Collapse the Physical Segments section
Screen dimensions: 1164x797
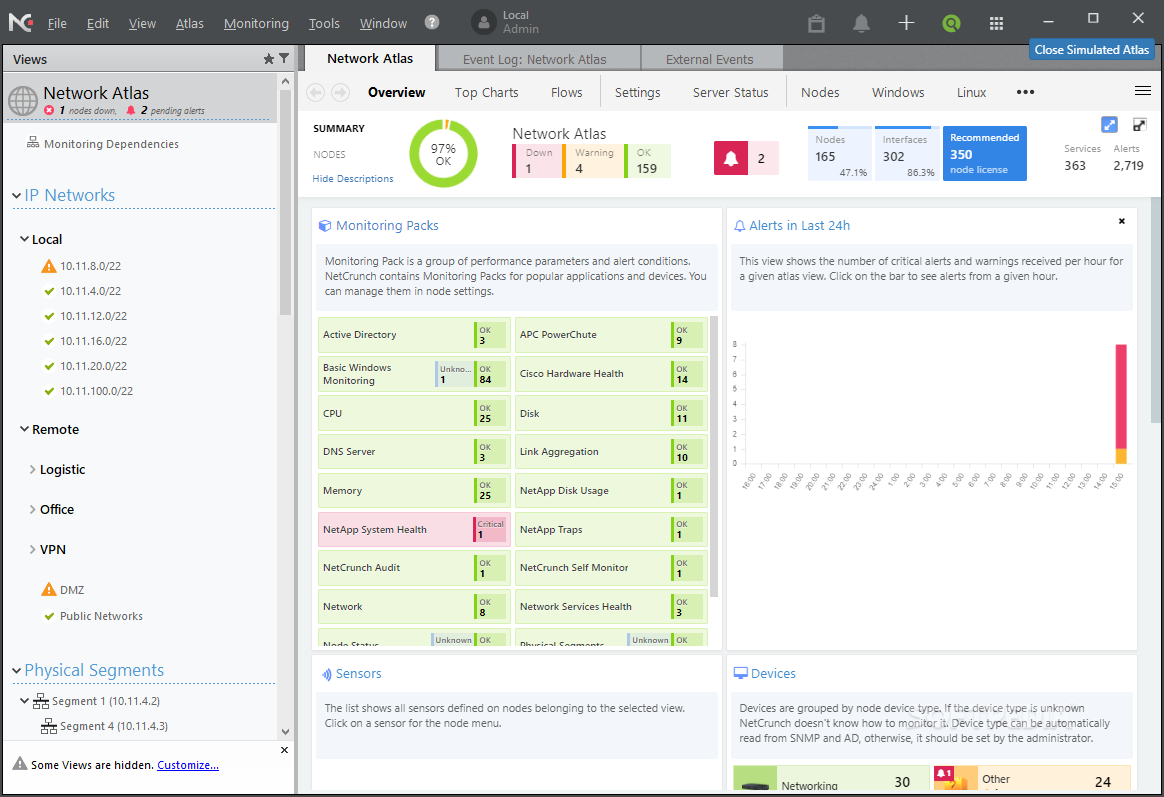click(x=16, y=671)
